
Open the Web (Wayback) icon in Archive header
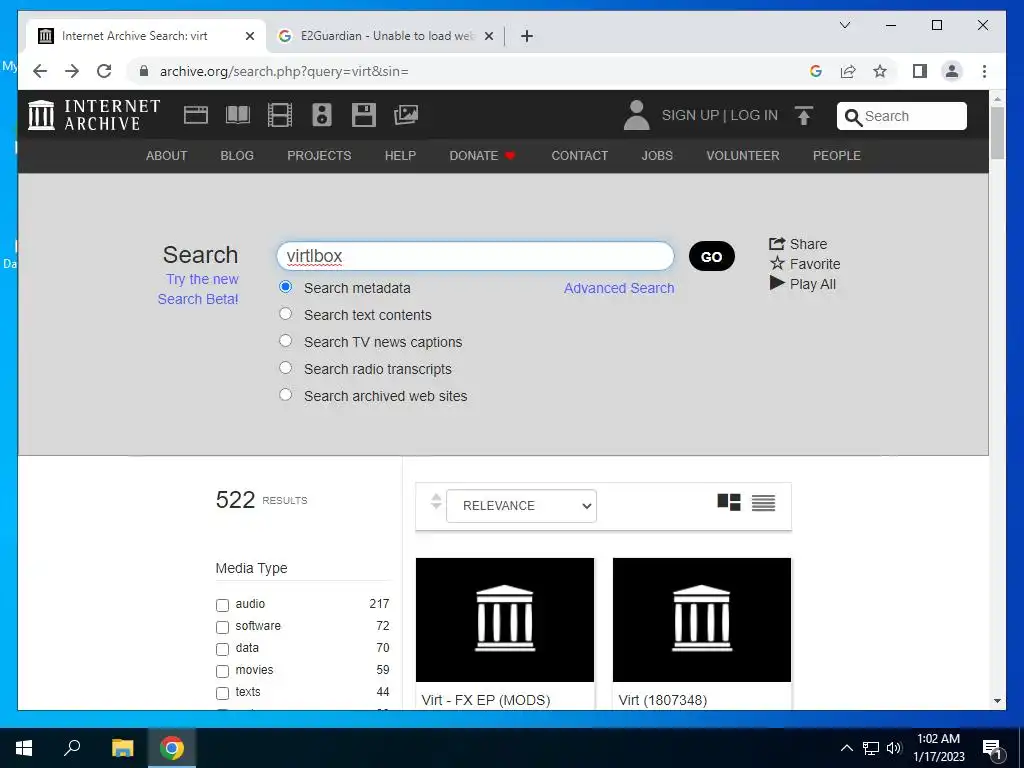(x=195, y=115)
